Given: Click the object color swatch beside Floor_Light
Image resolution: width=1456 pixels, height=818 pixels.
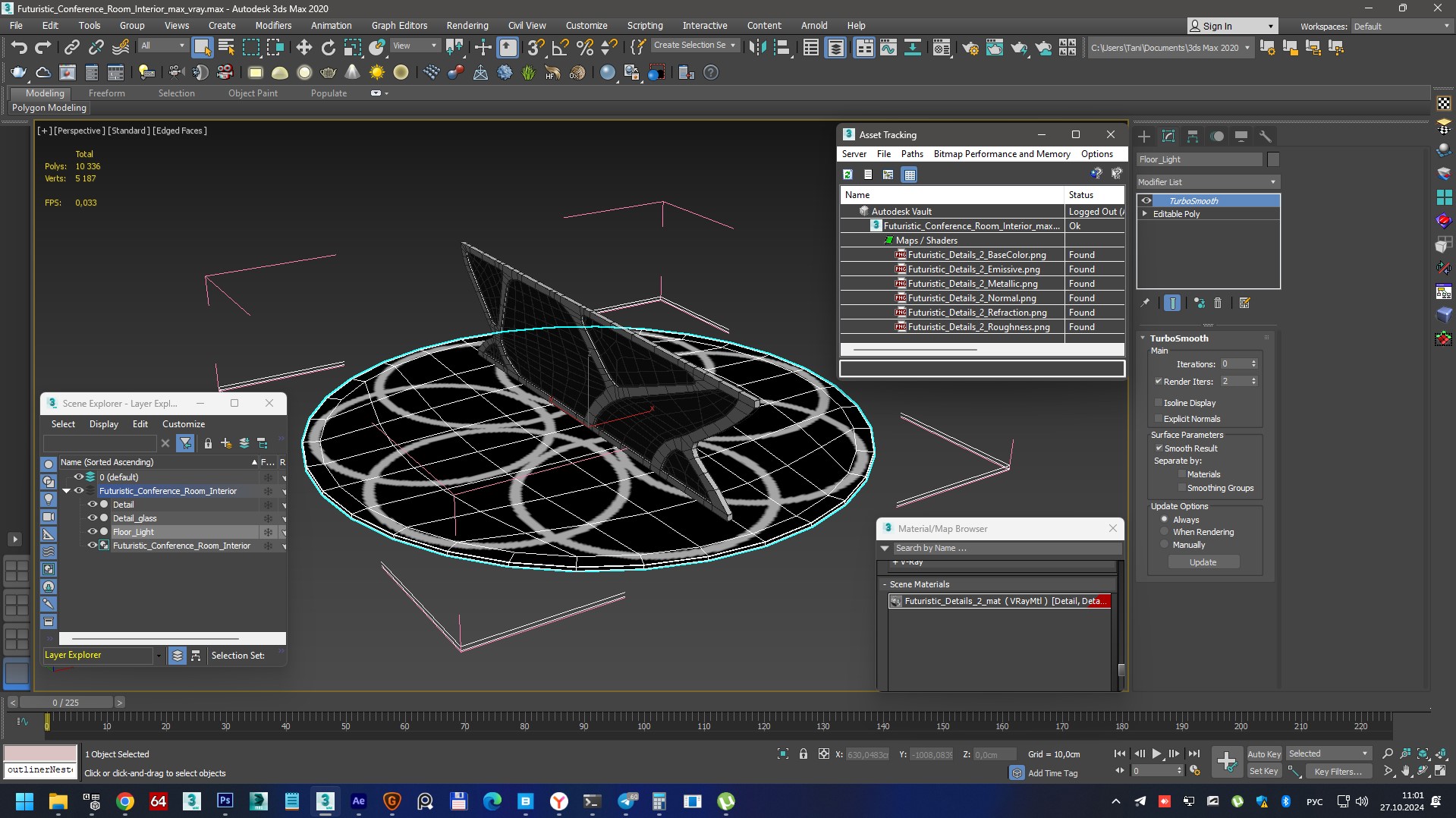Looking at the screenshot, I should point(1273,159).
